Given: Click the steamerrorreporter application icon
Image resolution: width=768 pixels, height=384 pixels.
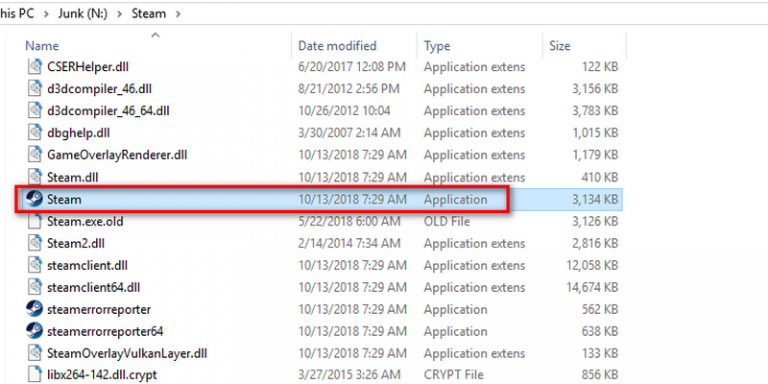Looking at the screenshot, I should click(34, 310).
